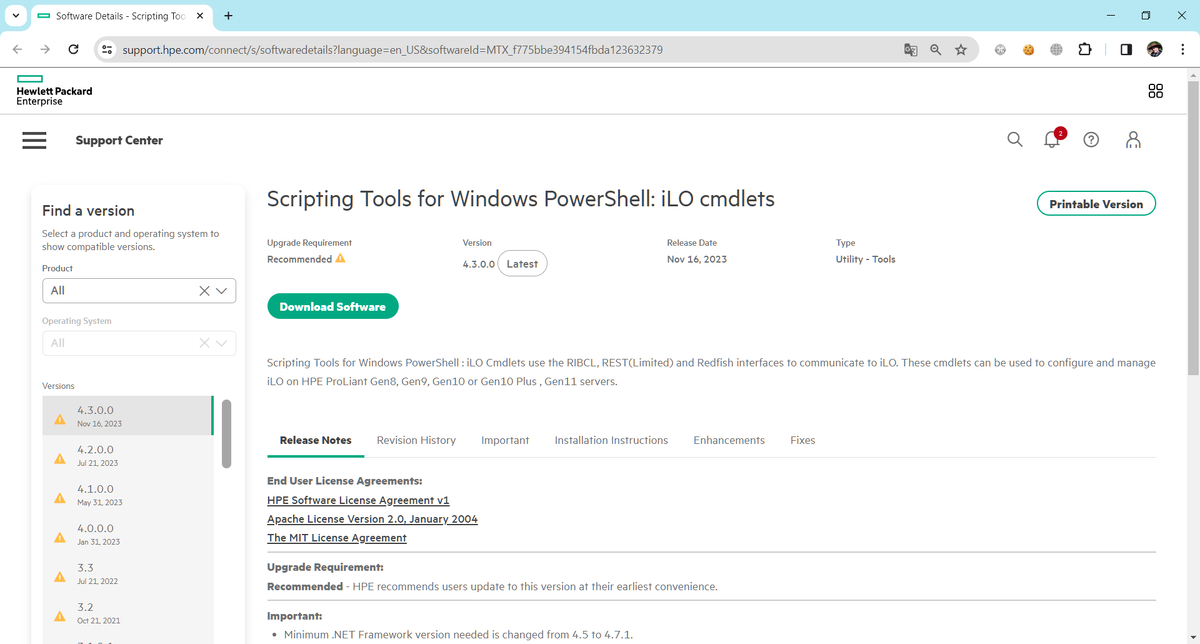Click the Download Software button
This screenshot has width=1200, height=644.
click(333, 307)
